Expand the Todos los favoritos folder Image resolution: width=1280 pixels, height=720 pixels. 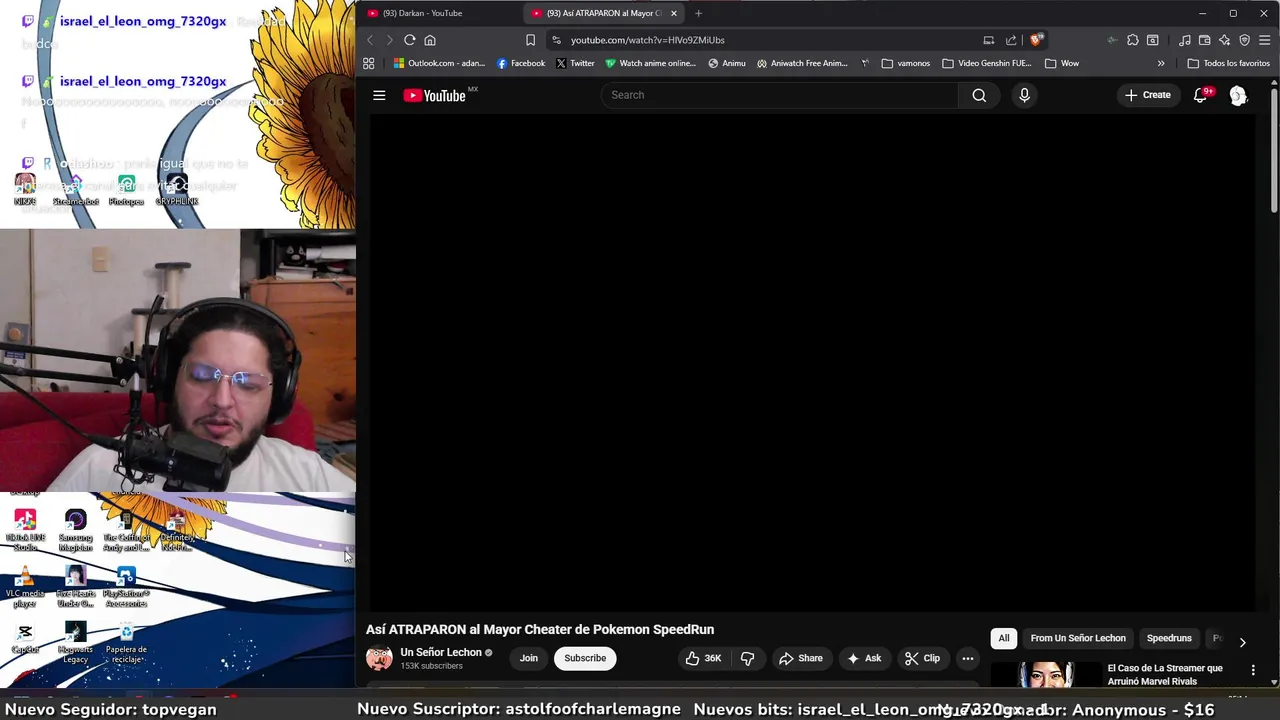pyautogui.click(x=1228, y=63)
